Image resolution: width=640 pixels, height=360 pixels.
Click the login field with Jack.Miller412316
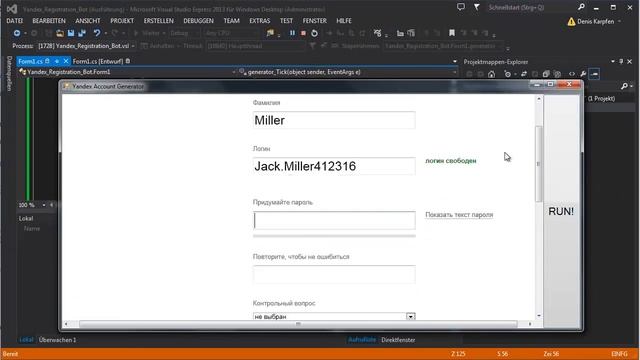tap(334, 166)
